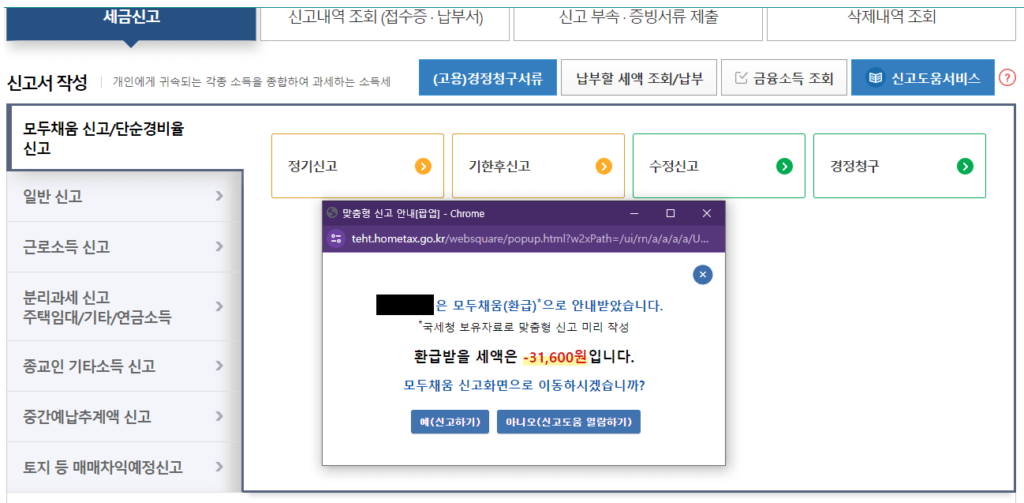Click the orange arrow on 기한후신고
This screenshot has width=1024, height=503.
tap(603, 167)
